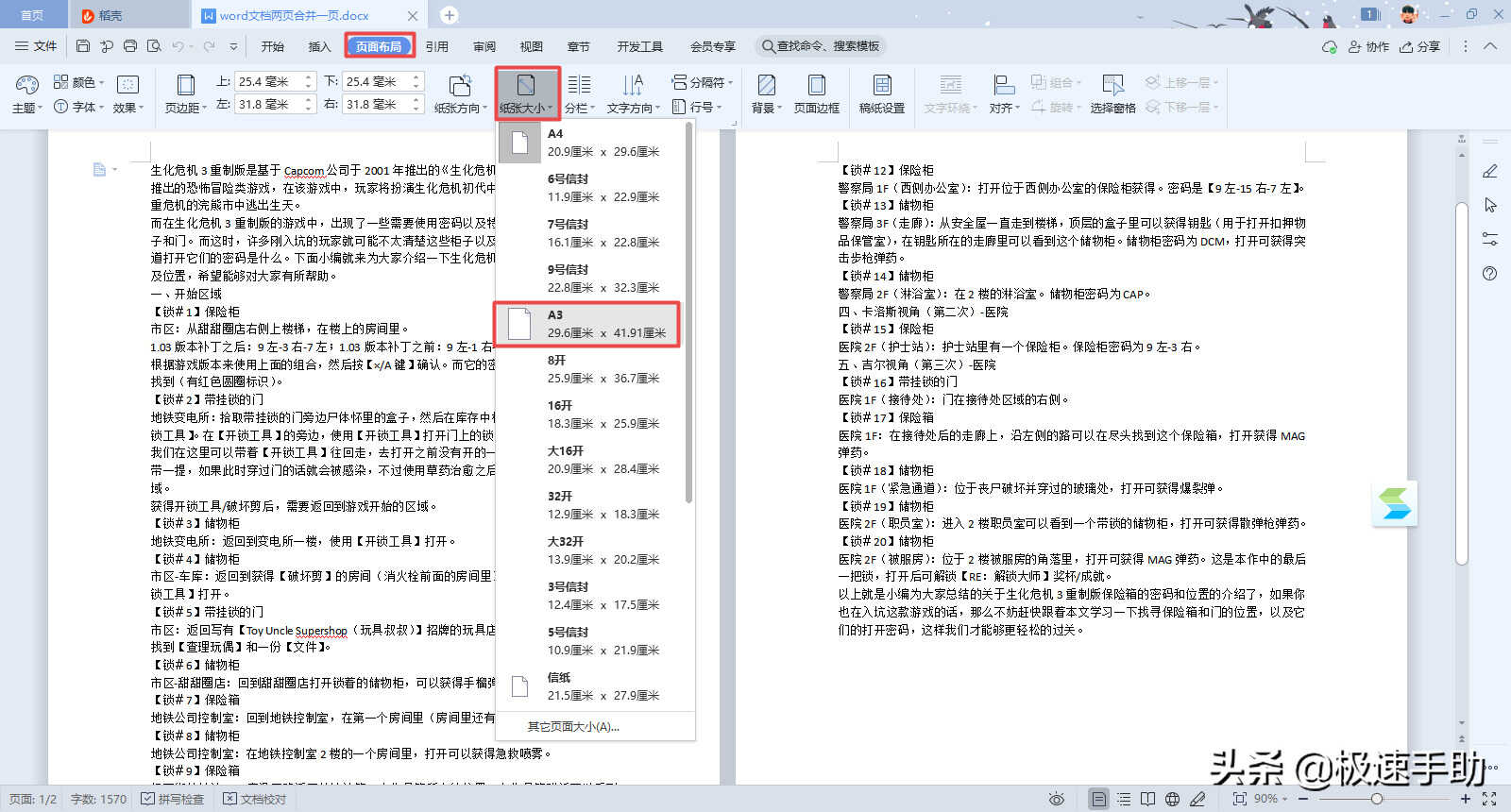Open the 文件 menu

(x=36, y=46)
